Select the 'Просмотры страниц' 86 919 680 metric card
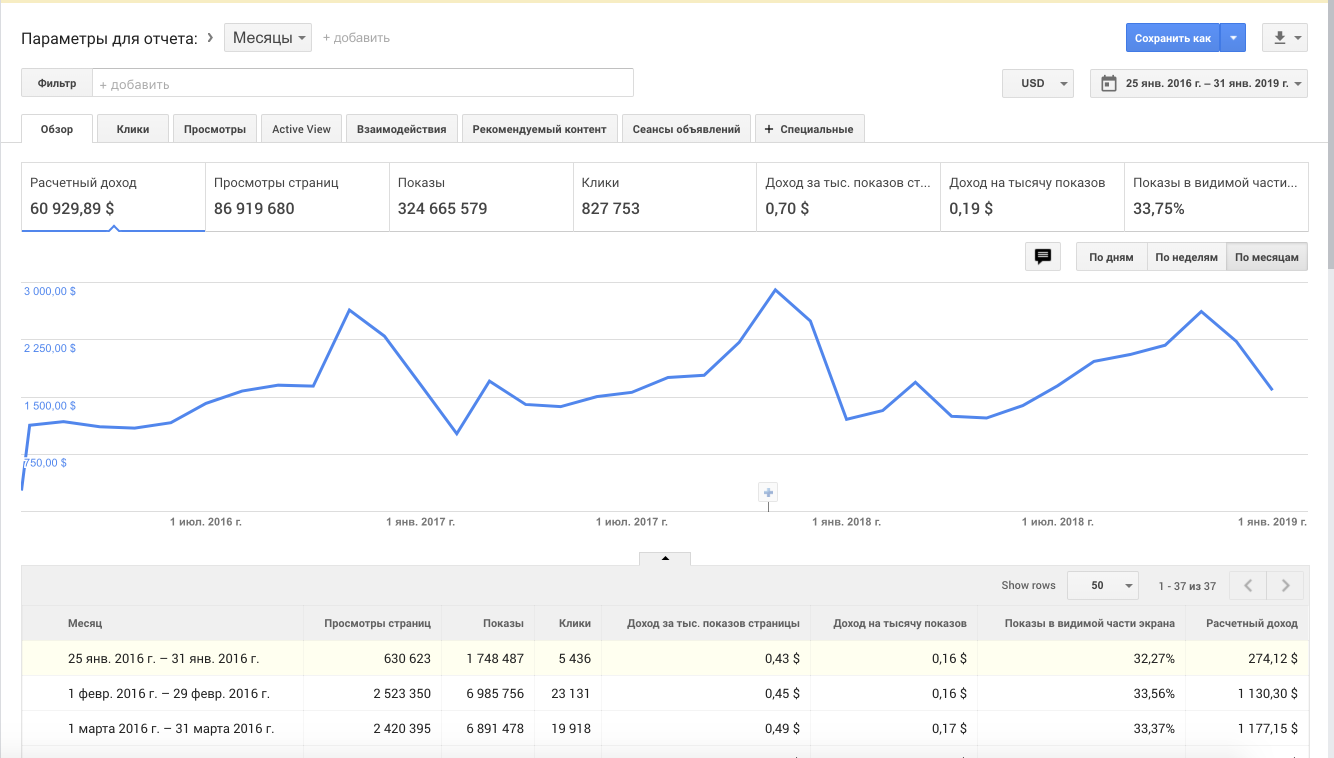 pyautogui.click(x=297, y=197)
